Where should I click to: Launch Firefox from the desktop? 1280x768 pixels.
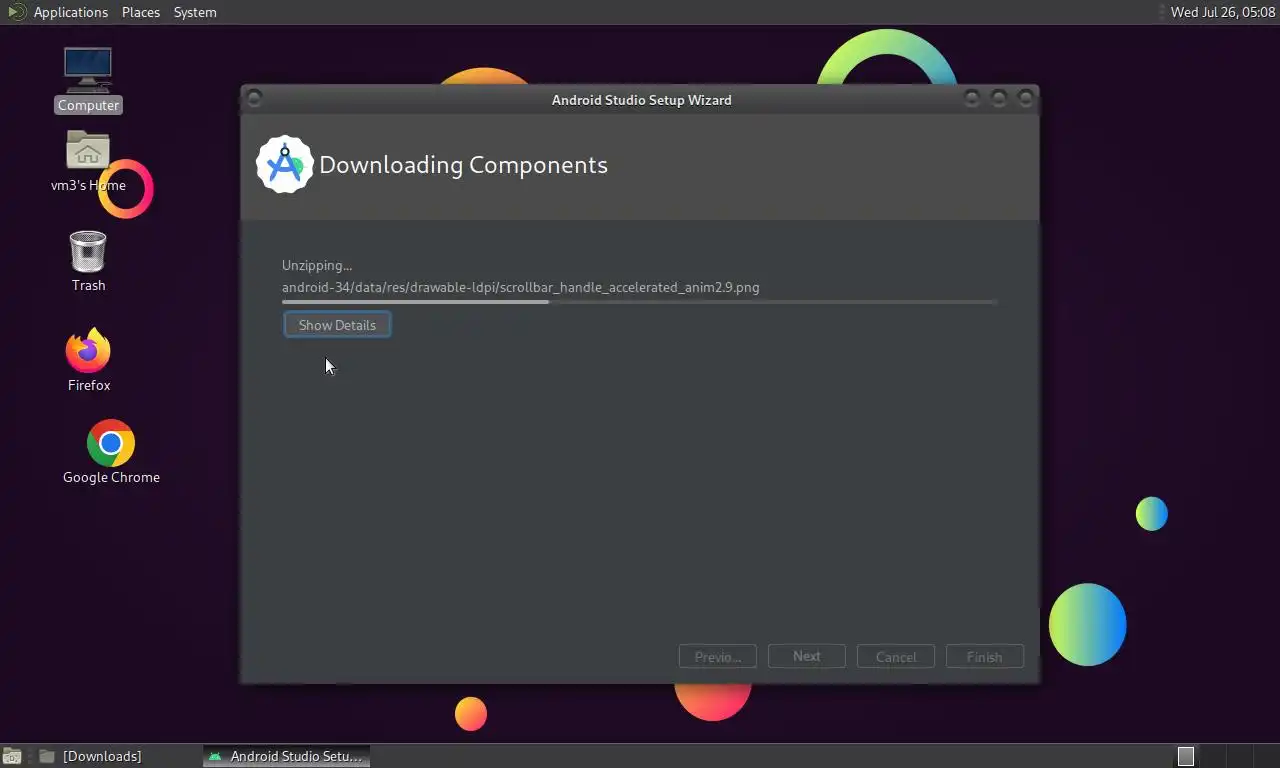tap(88, 360)
